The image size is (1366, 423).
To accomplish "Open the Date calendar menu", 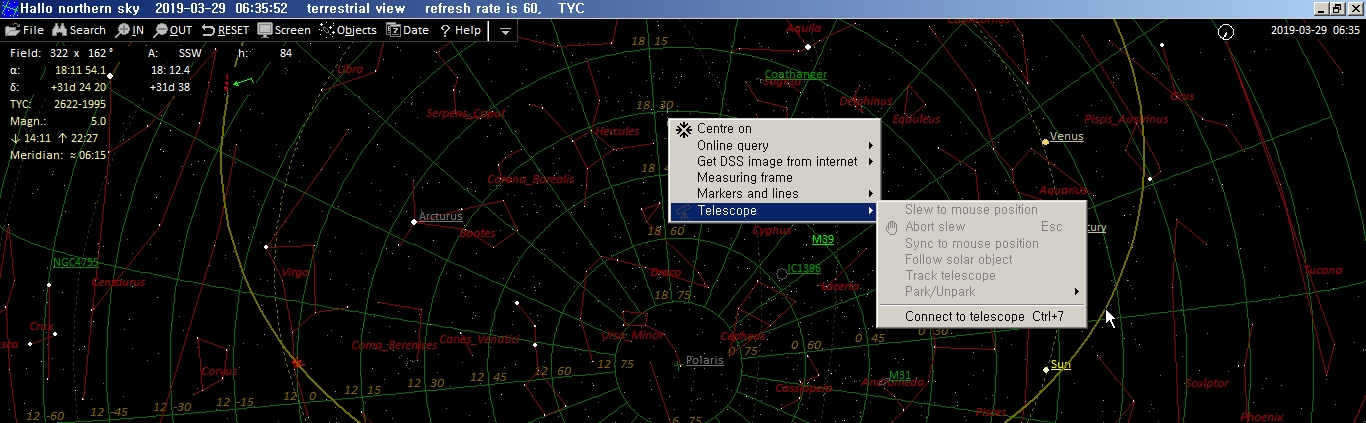I will (x=393, y=30).
